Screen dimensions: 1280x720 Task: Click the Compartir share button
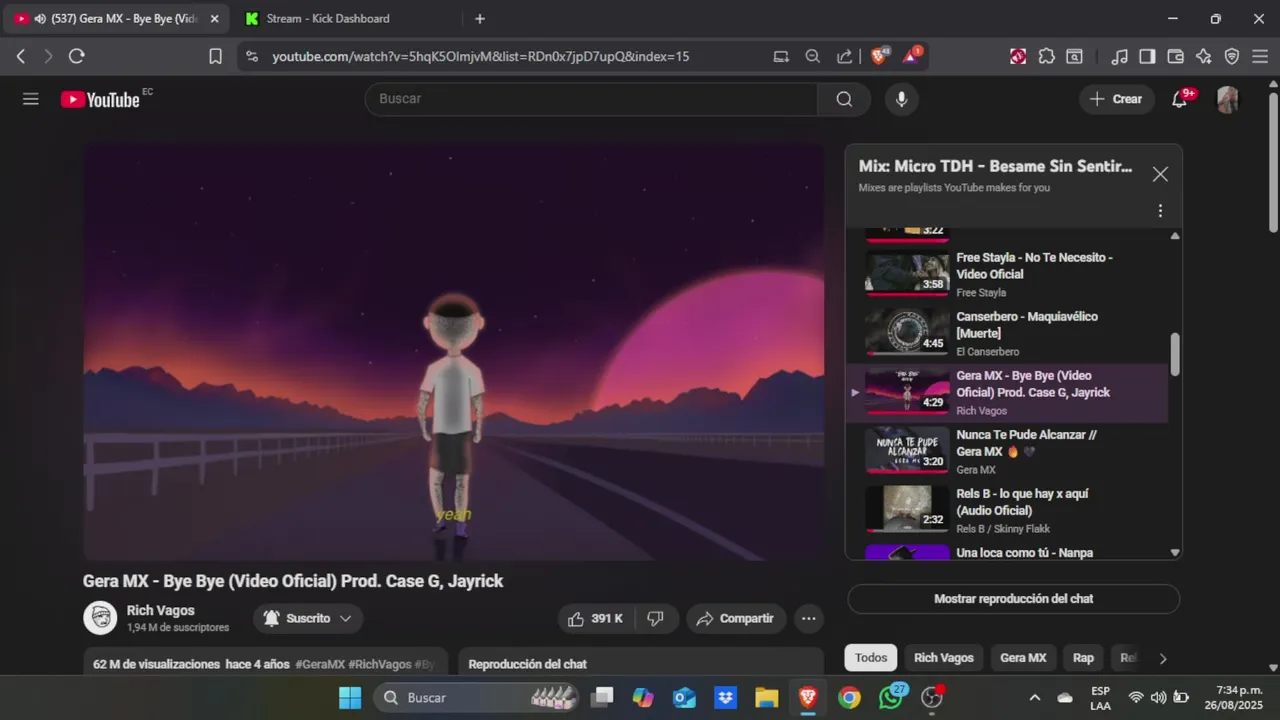pos(736,619)
